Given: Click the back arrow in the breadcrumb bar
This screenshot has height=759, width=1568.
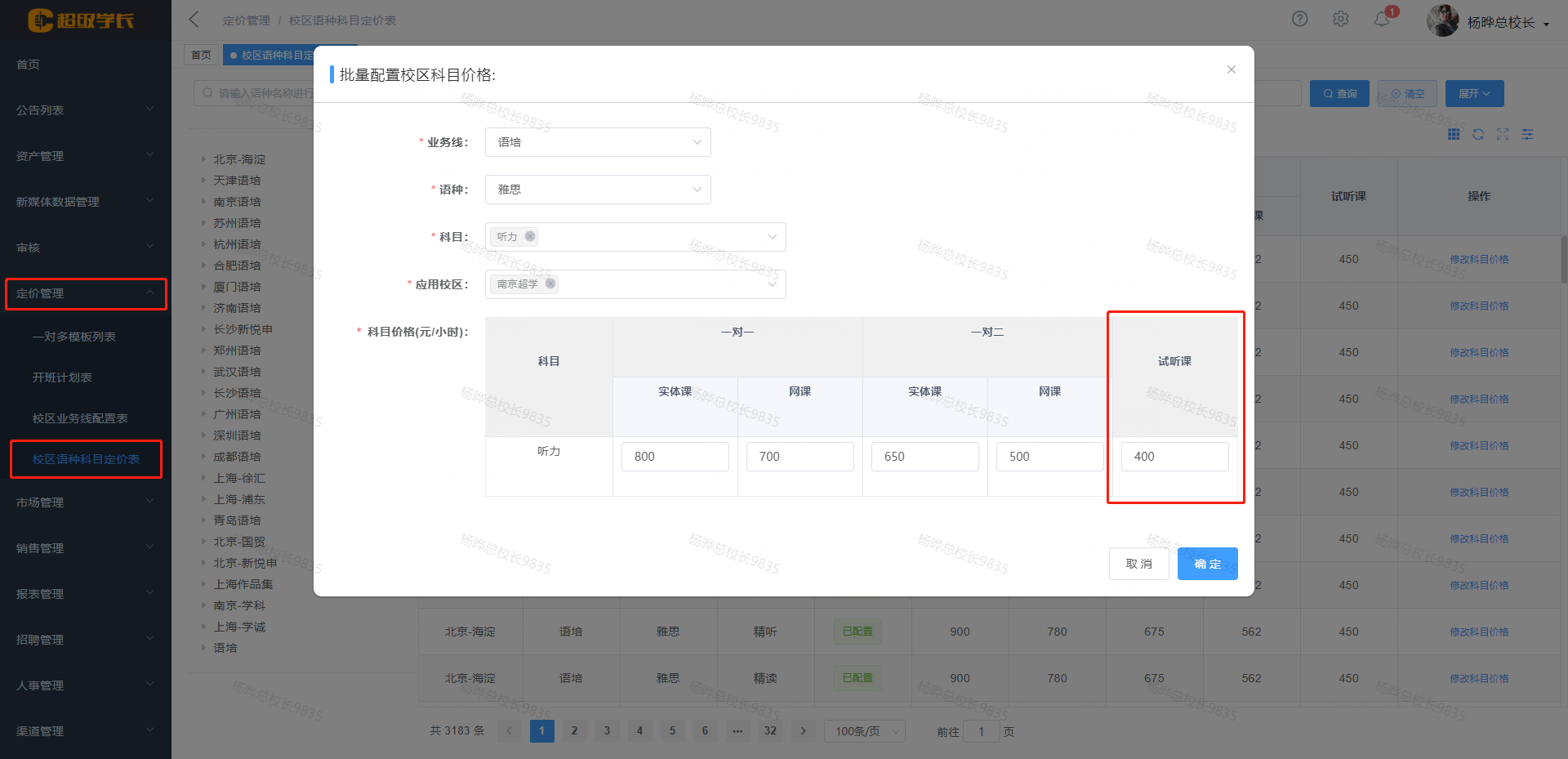Looking at the screenshot, I should pos(194,19).
